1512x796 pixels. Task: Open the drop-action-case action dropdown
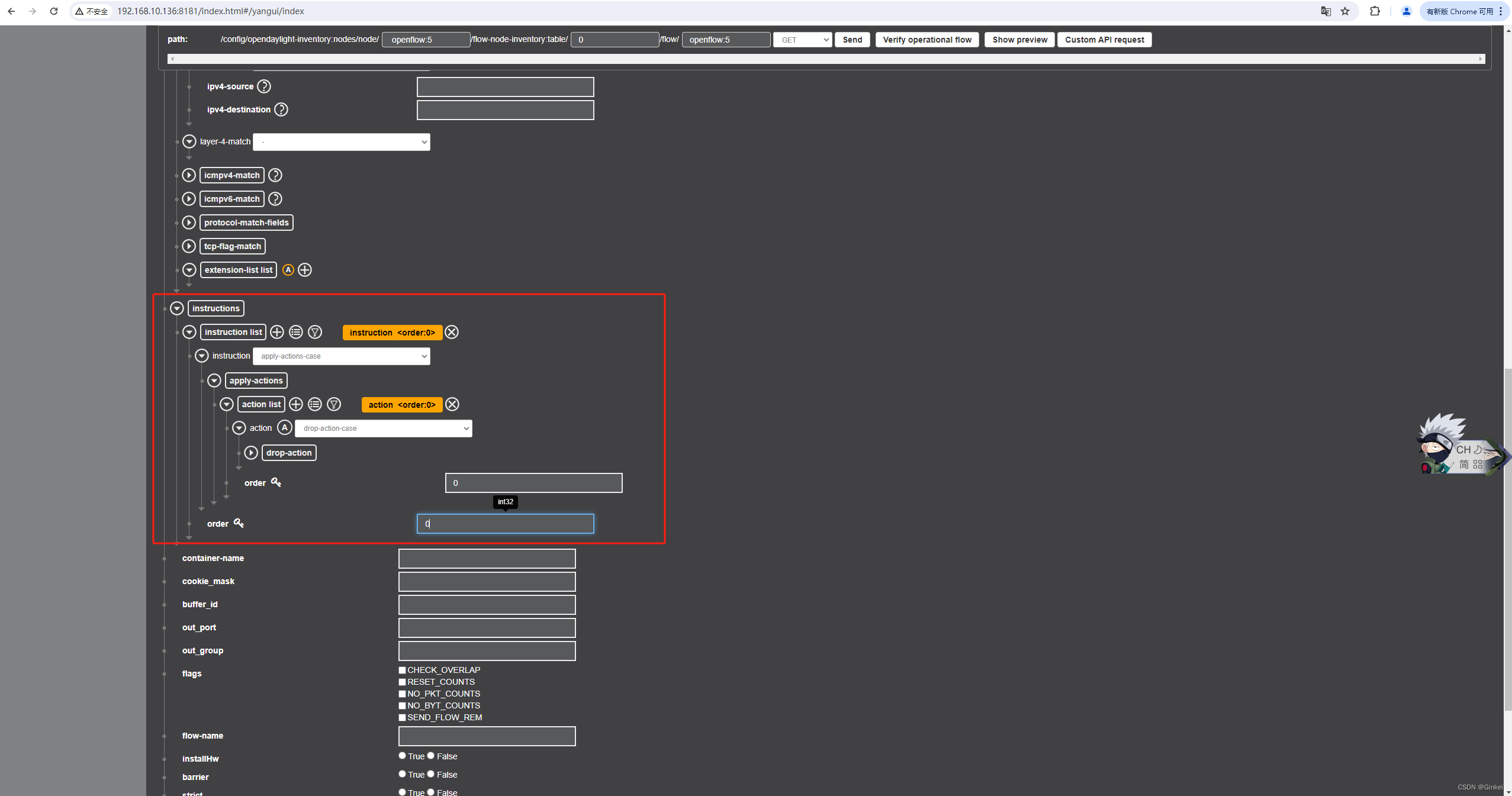(x=384, y=428)
